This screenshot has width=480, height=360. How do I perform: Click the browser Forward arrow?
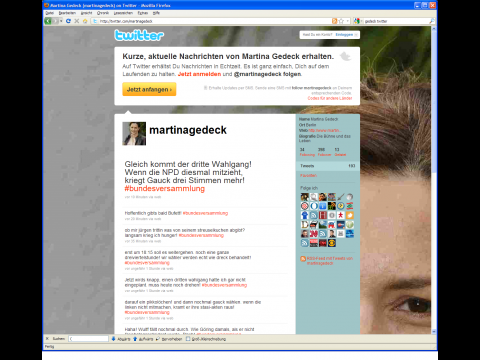tap(55, 21)
